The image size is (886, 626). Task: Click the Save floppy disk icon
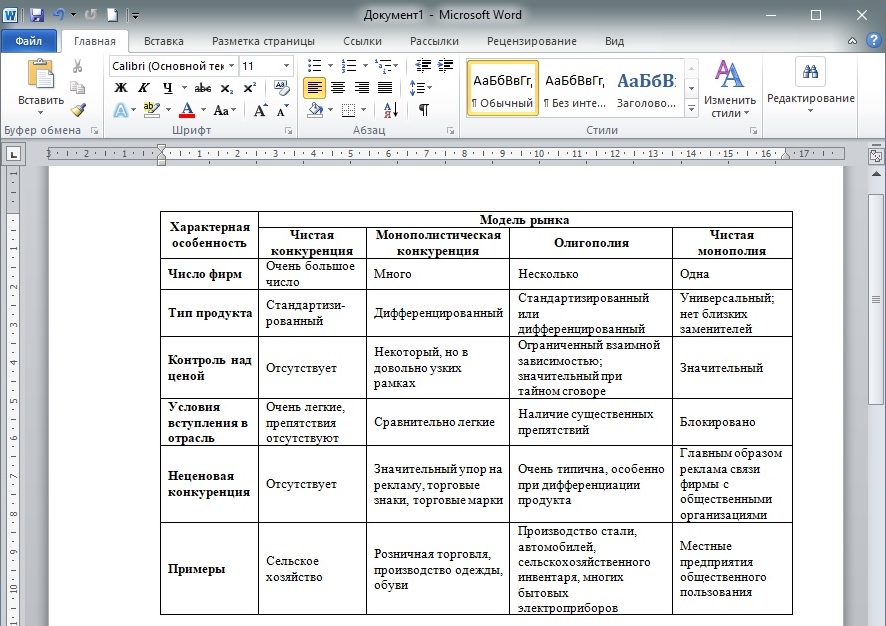click(x=37, y=15)
